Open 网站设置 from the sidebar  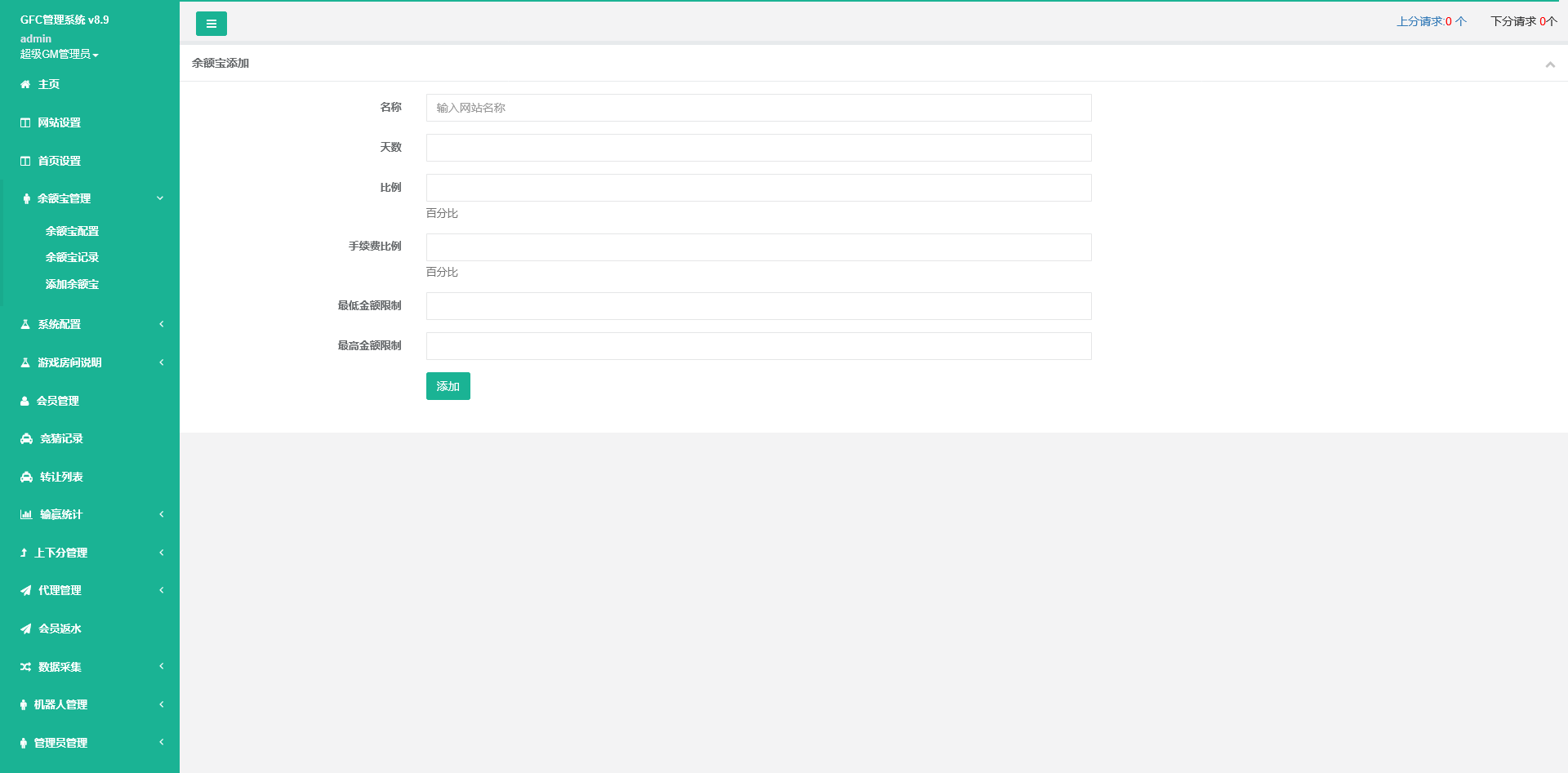[x=59, y=122]
